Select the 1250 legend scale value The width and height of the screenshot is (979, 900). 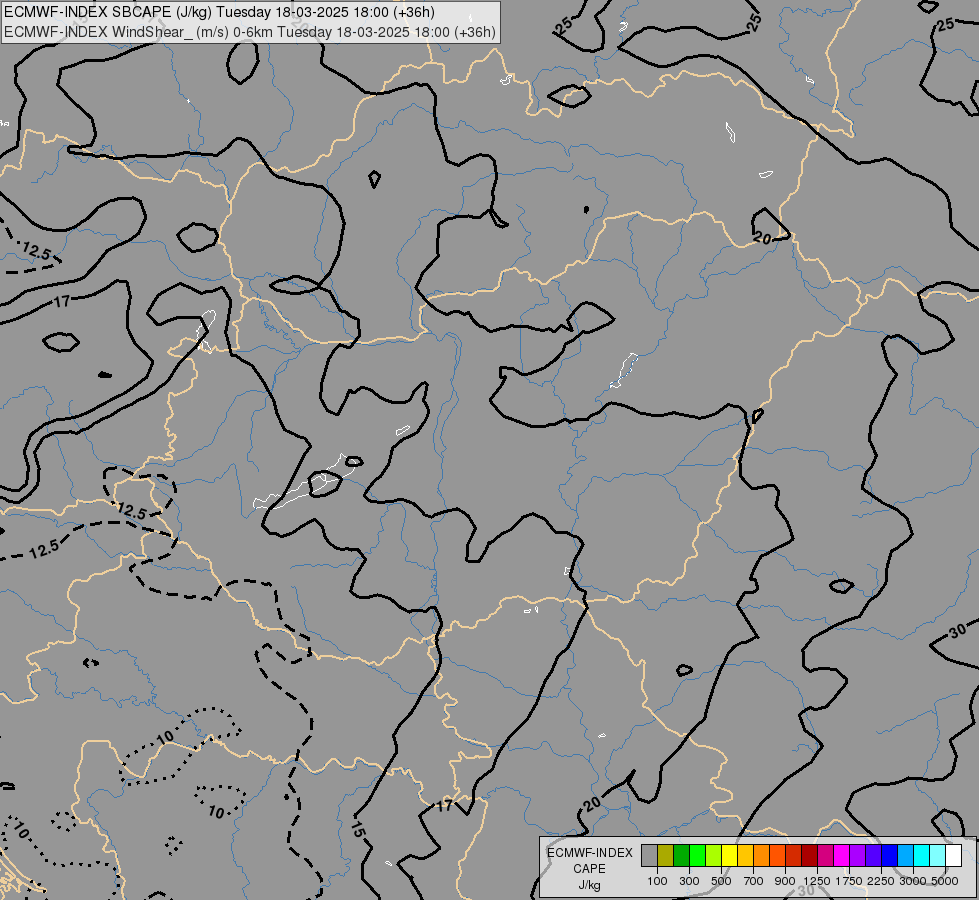point(817,881)
